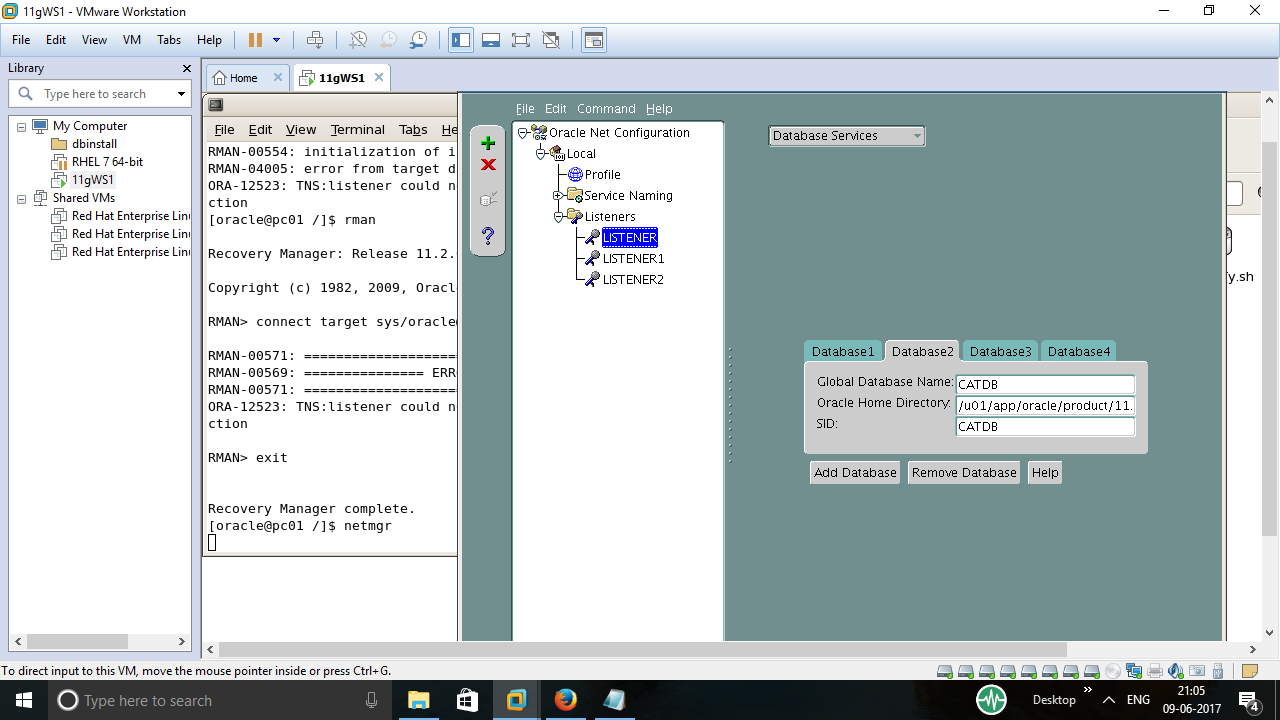
Task: Click the Oracle Home Directory field
Action: click(x=1046, y=406)
